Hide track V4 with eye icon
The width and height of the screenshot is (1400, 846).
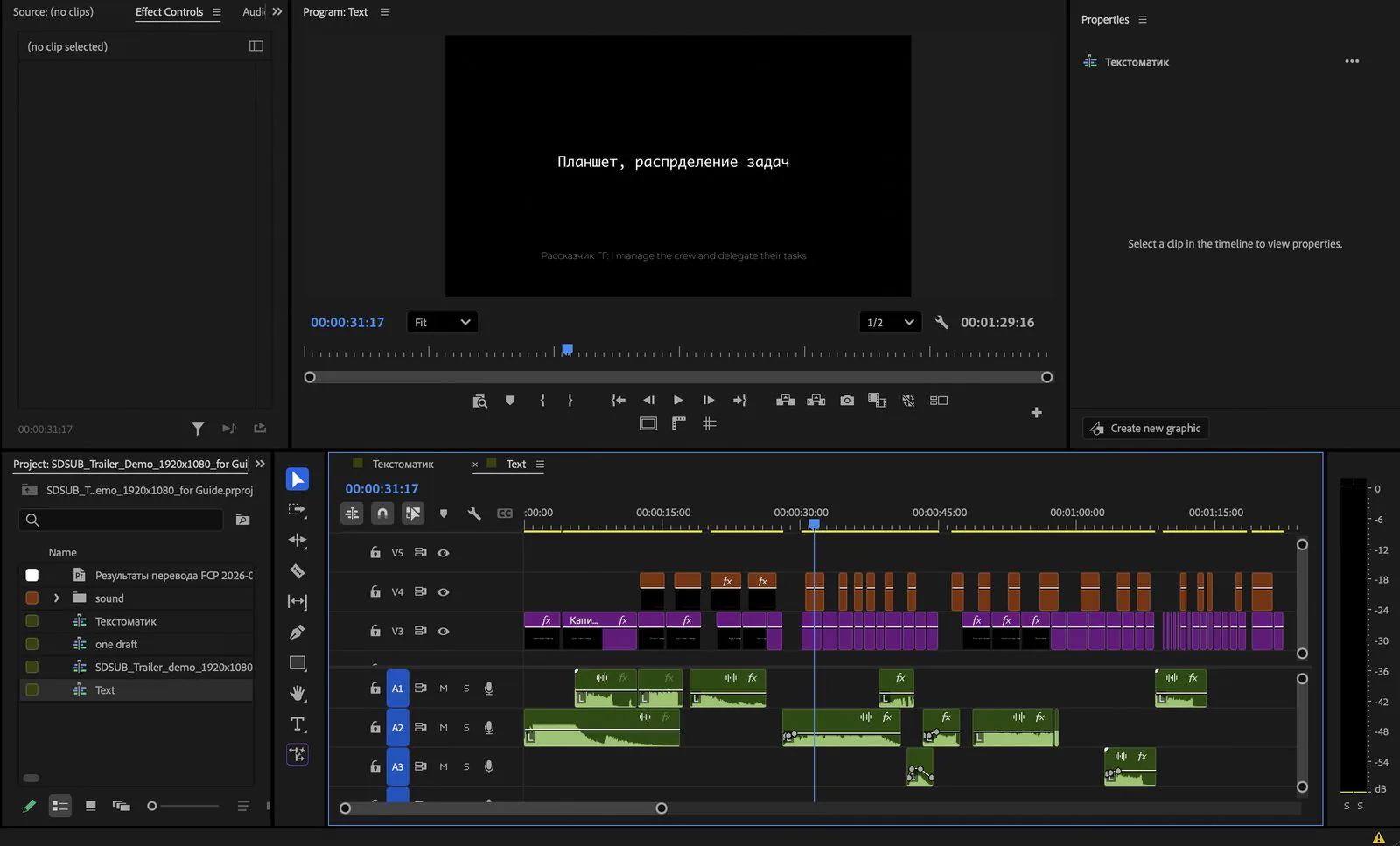pyautogui.click(x=444, y=592)
